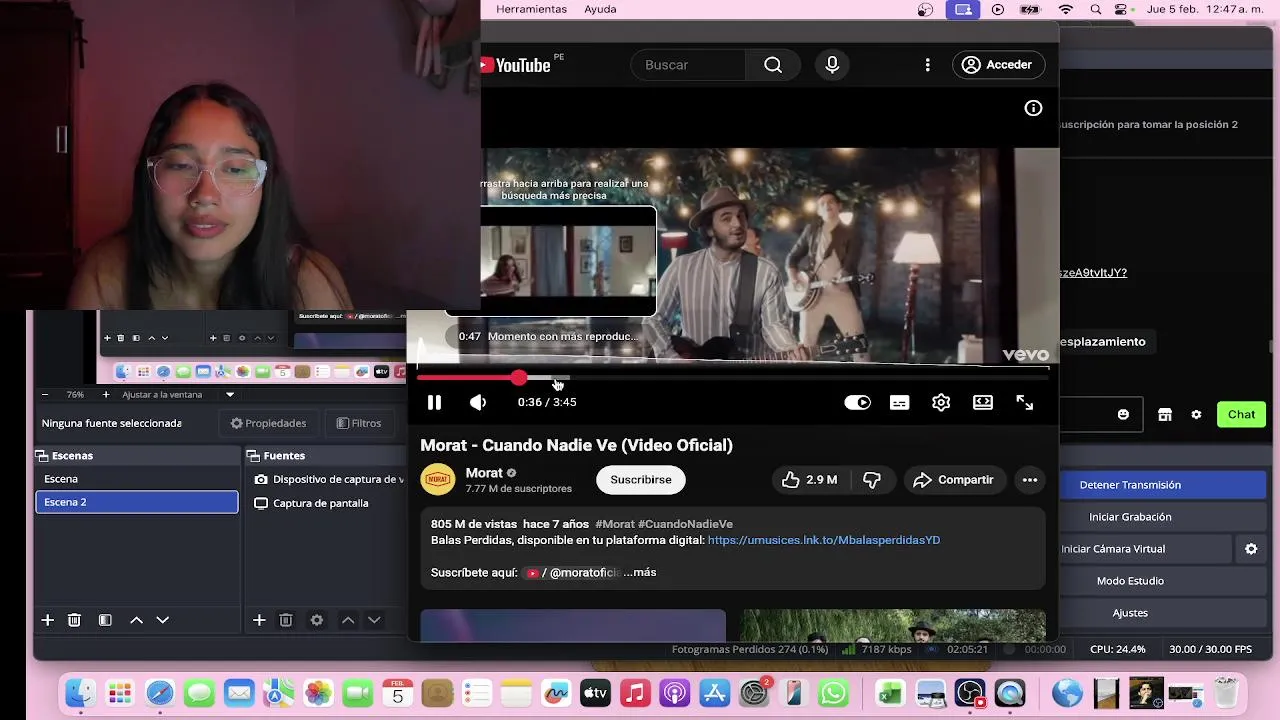This screenshot has width=1280, height=720.
Task: Like the video with 2.9 M
Action: click(810, 480)
